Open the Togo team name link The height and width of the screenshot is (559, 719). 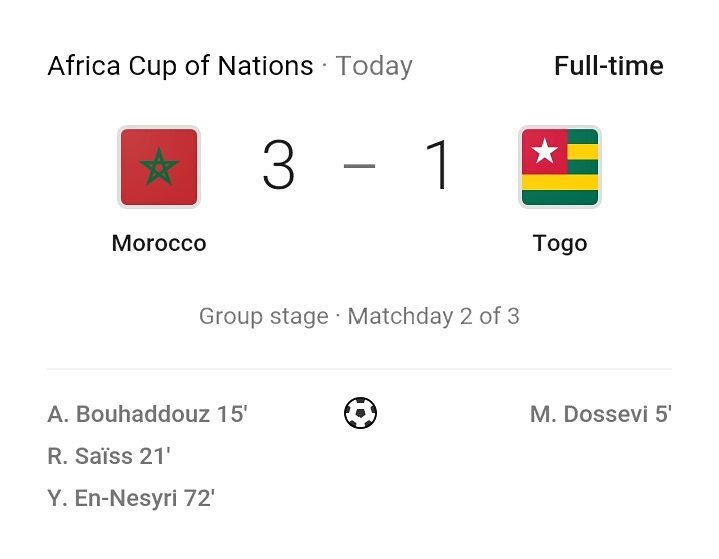pos(559,244)
